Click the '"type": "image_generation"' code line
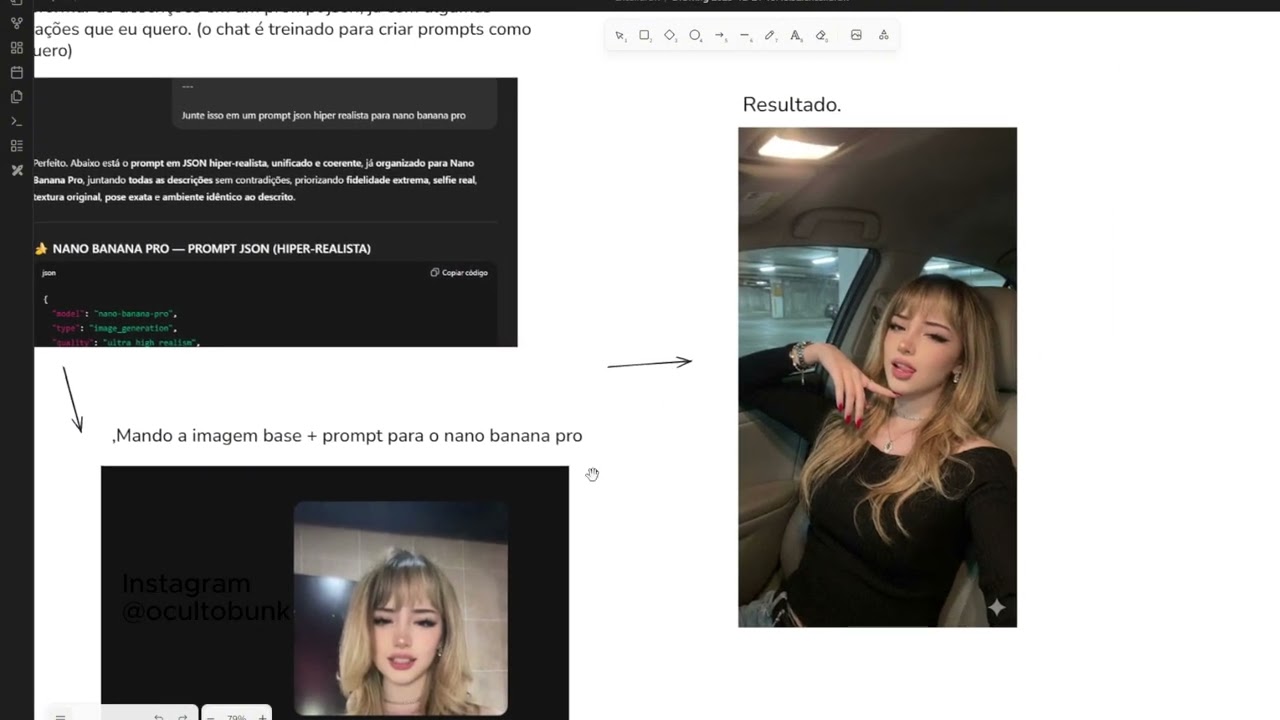Viewport: 1280px width, 720px height. [114, 328]
